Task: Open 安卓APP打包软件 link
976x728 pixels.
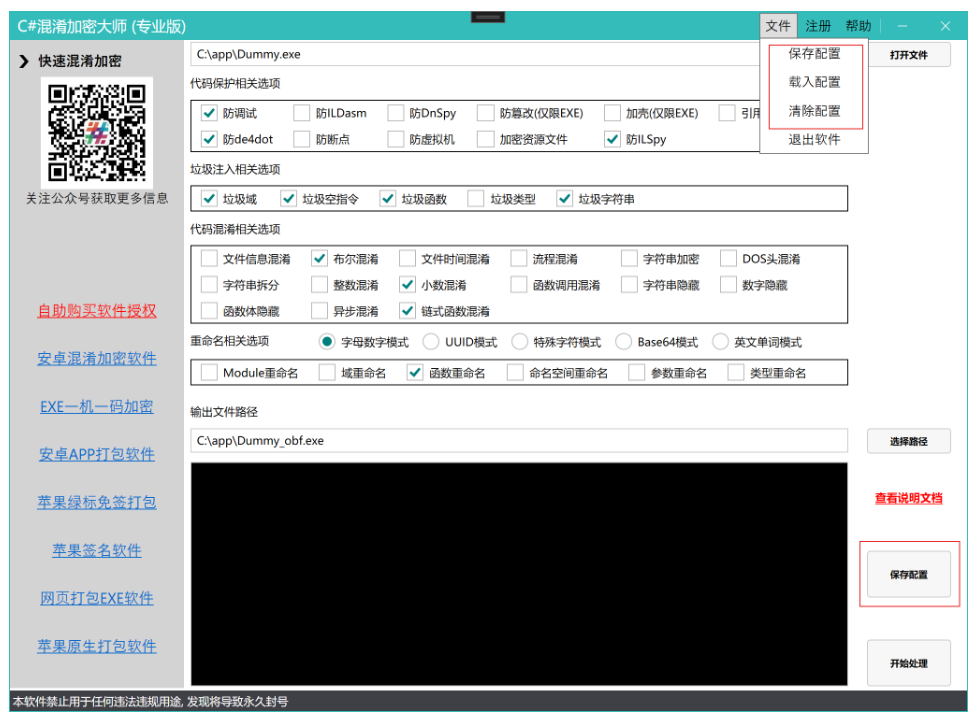Action: coord(96,454)
